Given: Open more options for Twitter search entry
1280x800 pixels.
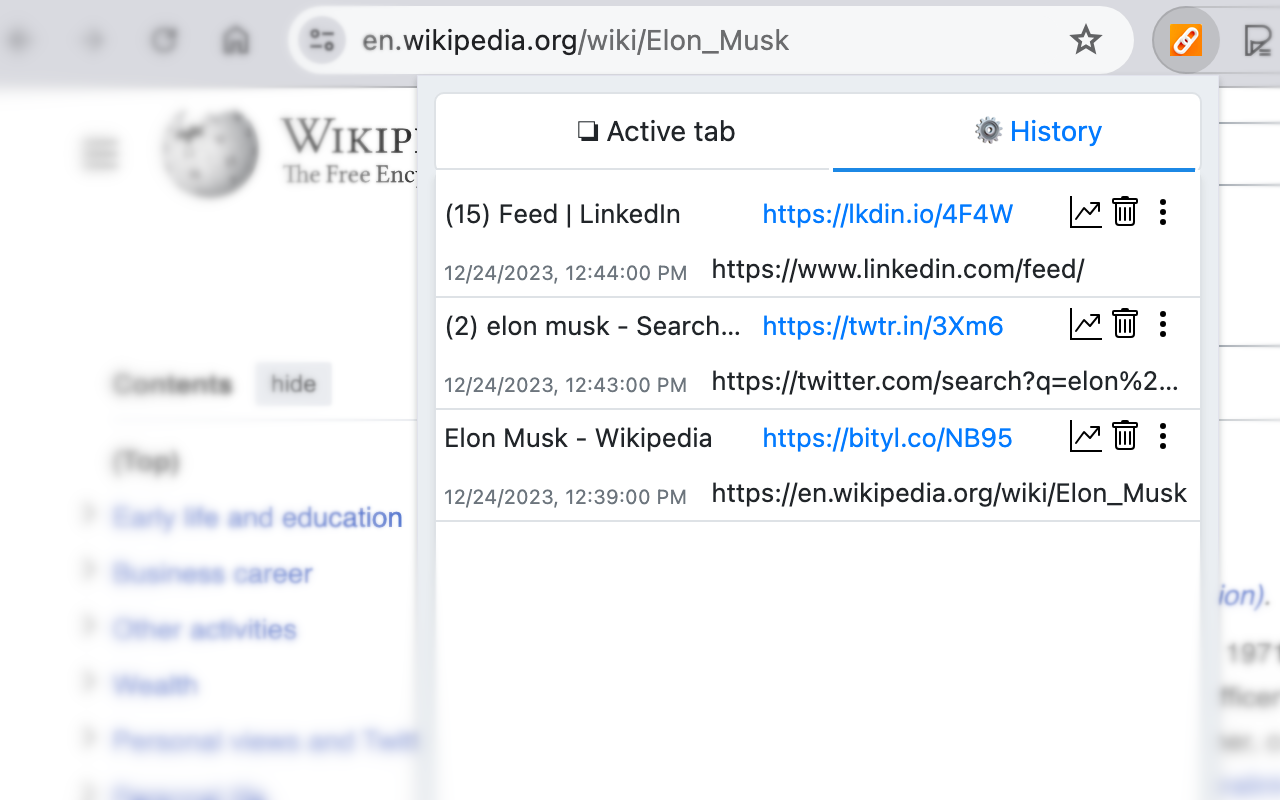Looking at the screenshot, I should click(x=1162, y=325).
